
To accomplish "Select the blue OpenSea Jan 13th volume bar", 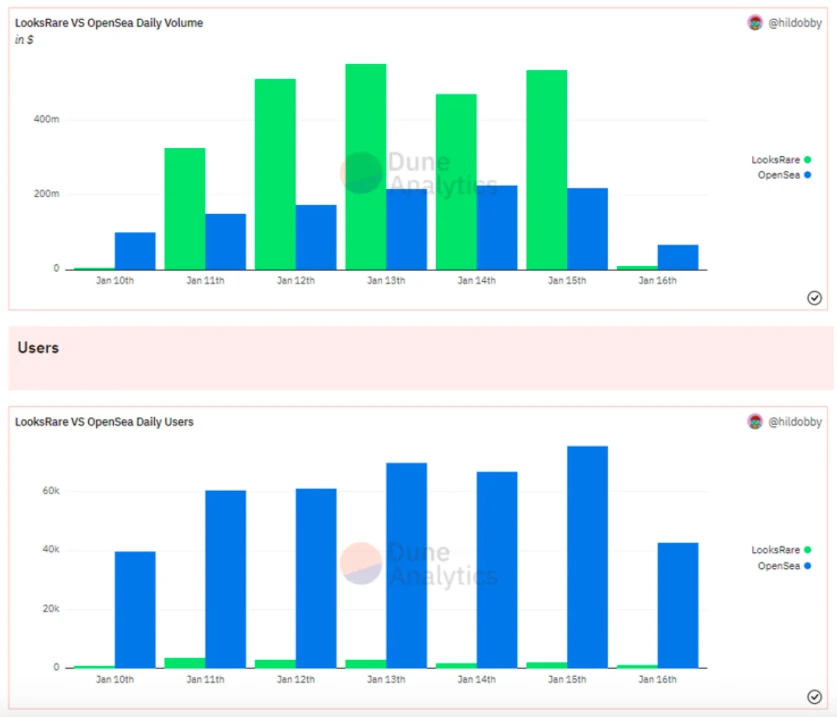I will (x=406, y=230).
